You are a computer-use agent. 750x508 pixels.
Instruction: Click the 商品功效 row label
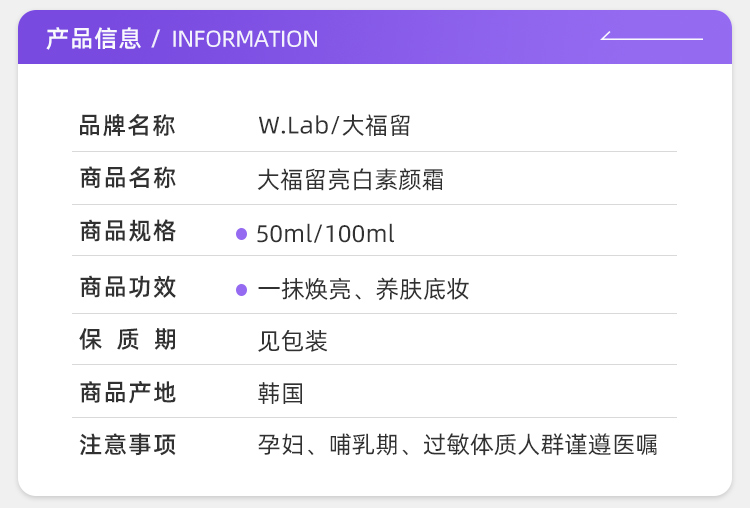point(127,287)
